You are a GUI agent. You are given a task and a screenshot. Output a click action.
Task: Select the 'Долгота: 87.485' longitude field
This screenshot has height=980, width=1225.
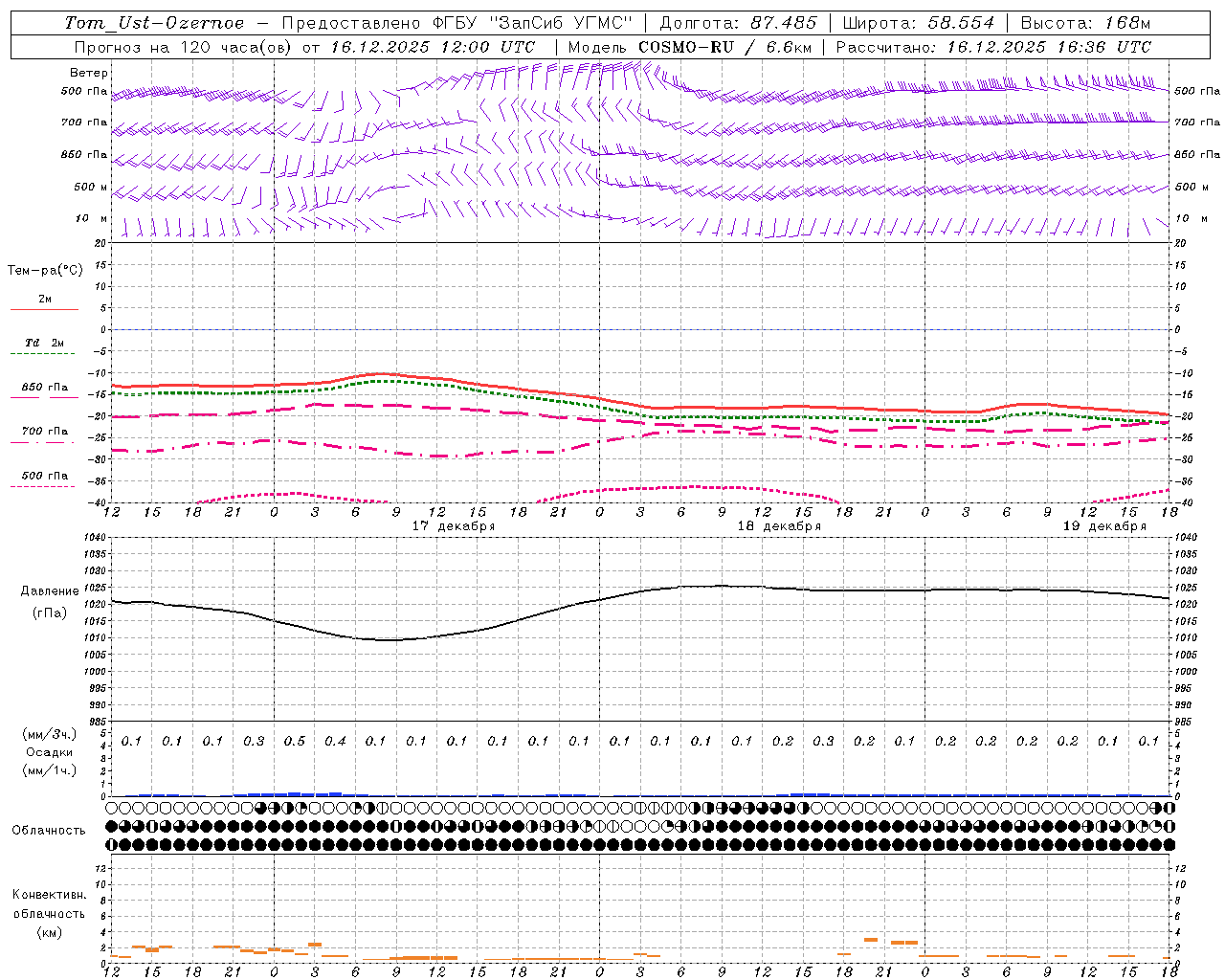[739, 23]
